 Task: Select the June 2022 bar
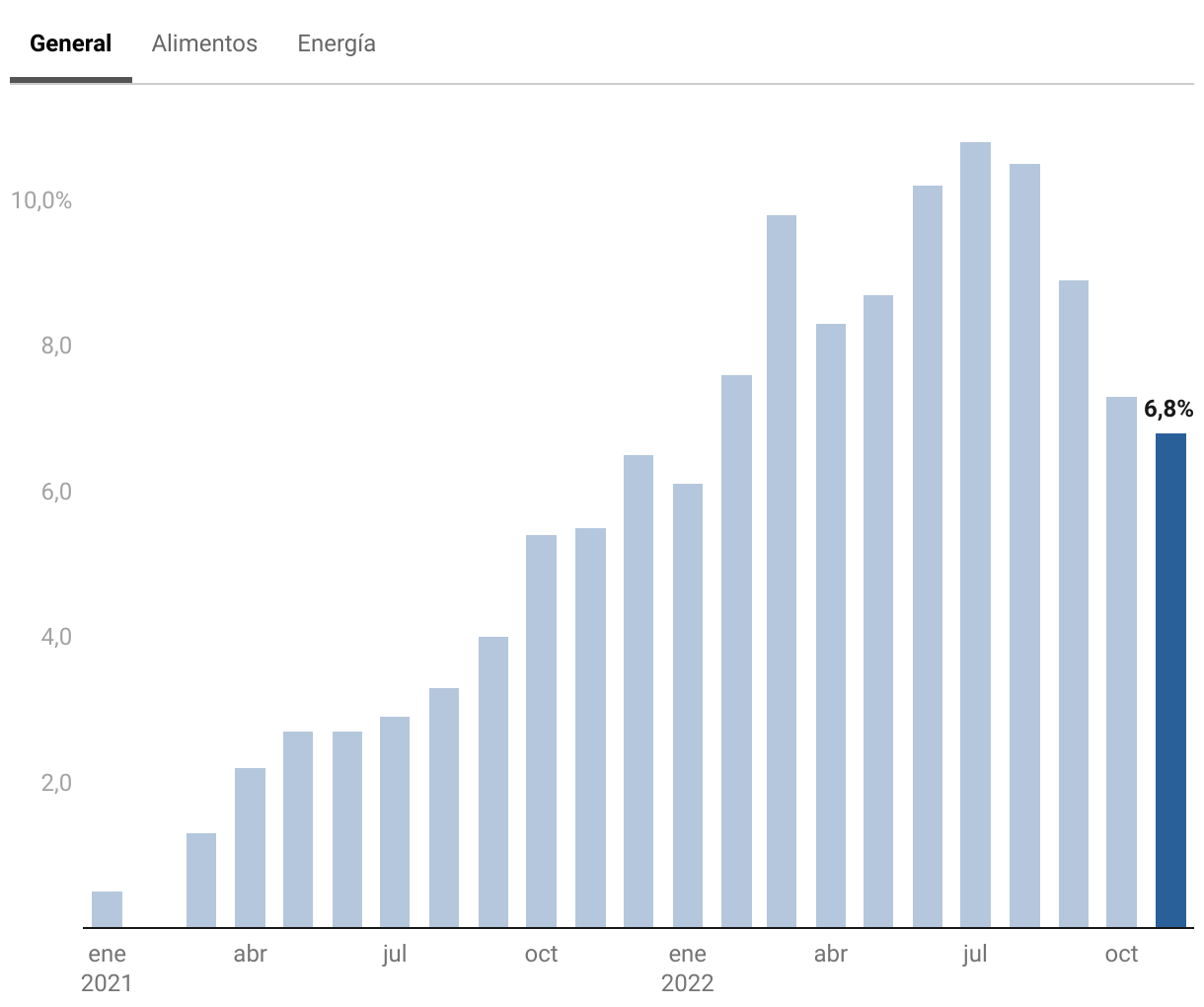[x=928, y=557]
